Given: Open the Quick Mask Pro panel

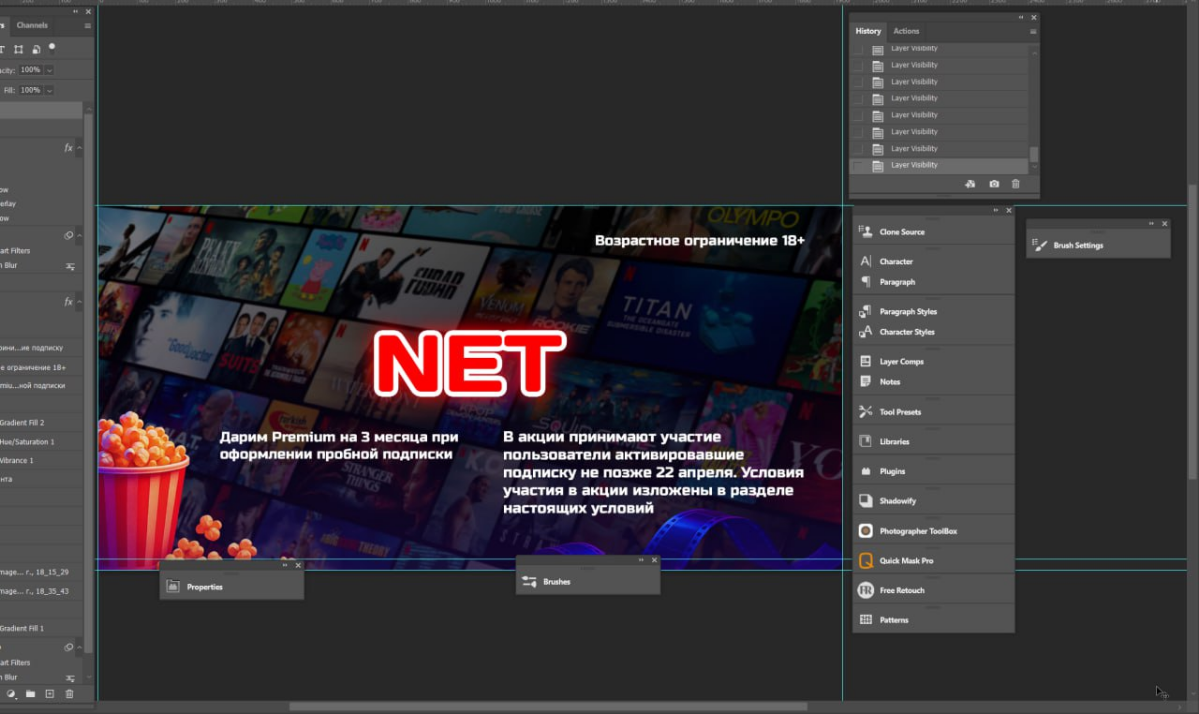Looking at the screenshot, I should pos(933,560).
